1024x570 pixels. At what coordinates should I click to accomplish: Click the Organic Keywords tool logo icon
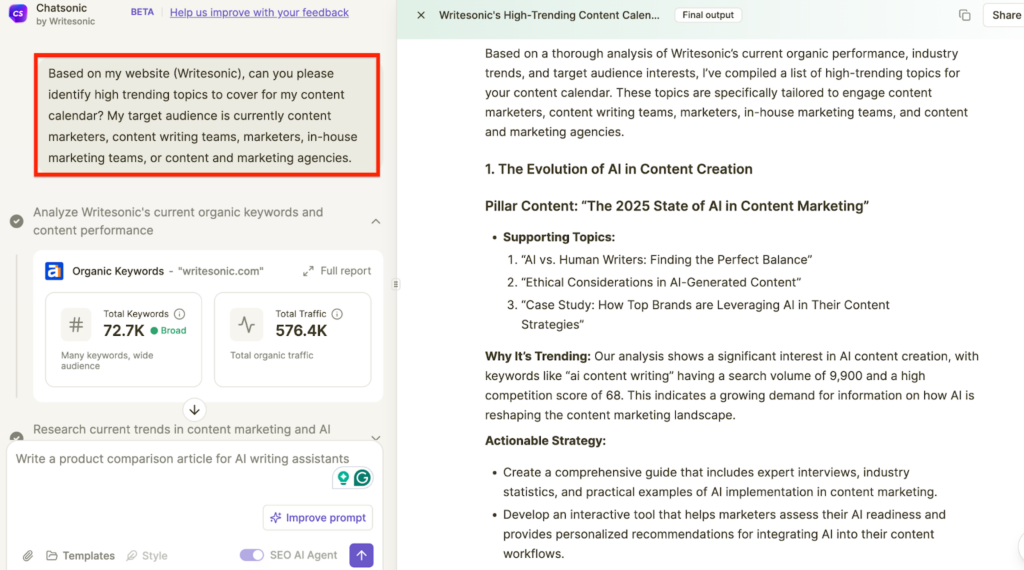coord(54,271)
